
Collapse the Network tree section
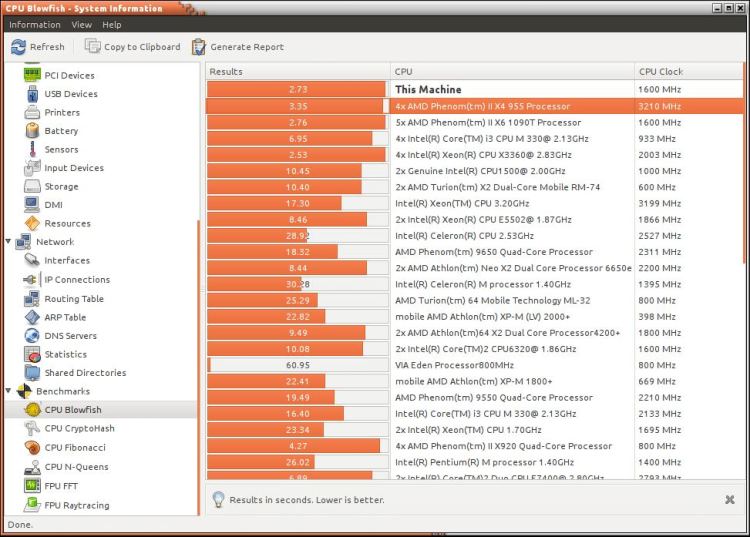[x=8, y=241]
